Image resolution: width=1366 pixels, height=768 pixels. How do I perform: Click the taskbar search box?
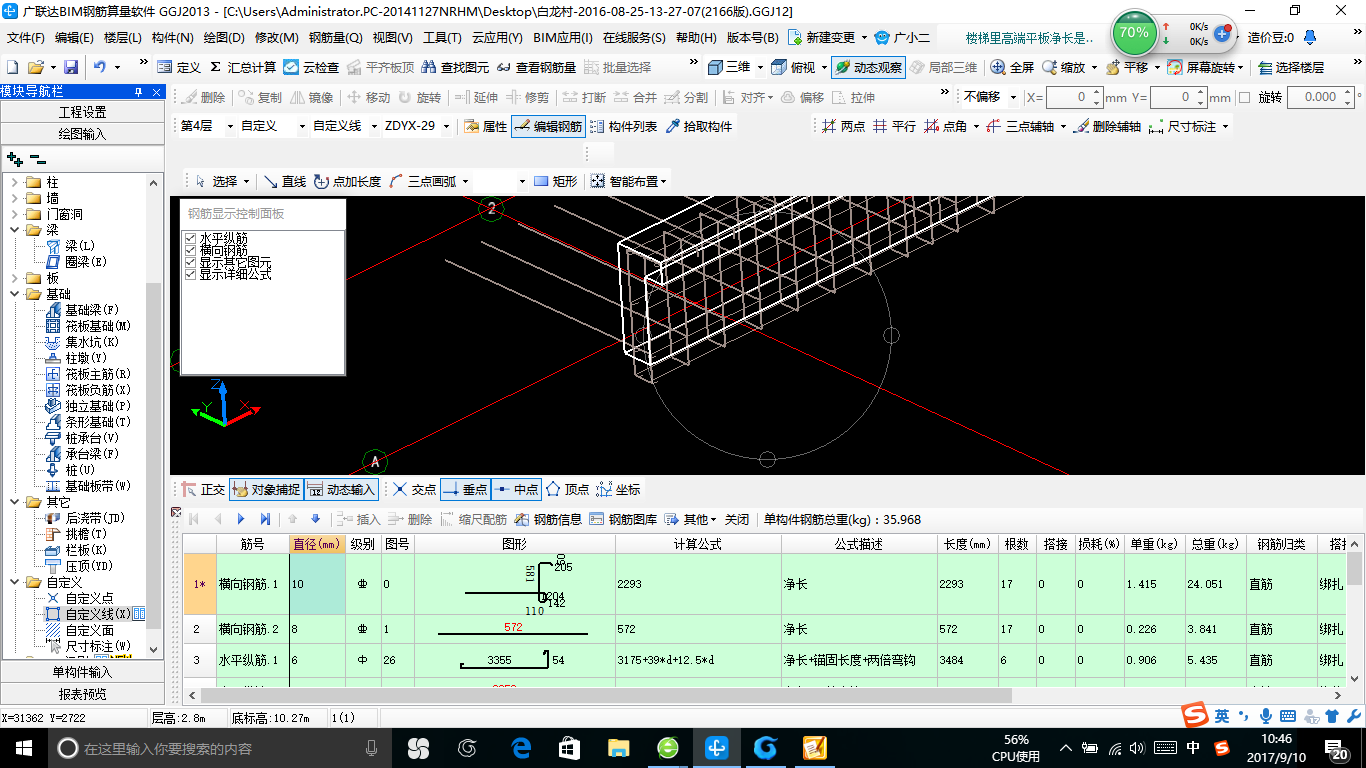tap(218, 747)
